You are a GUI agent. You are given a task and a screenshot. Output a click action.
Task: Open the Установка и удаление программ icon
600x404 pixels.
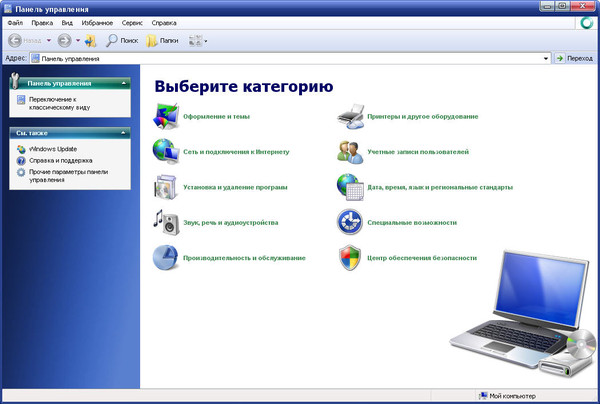pos(166,187)
